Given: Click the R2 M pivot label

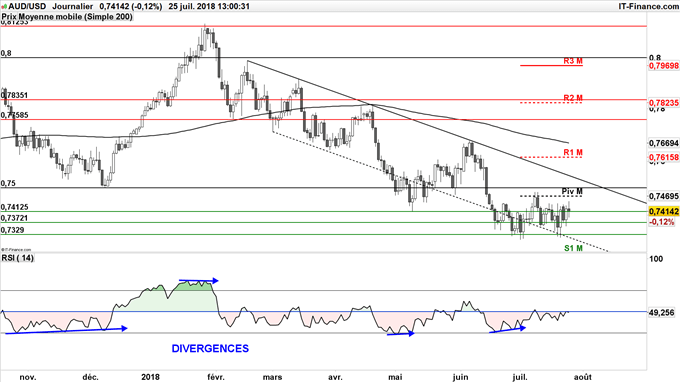Looking at the screenshot, I should (x=573, y=98).
